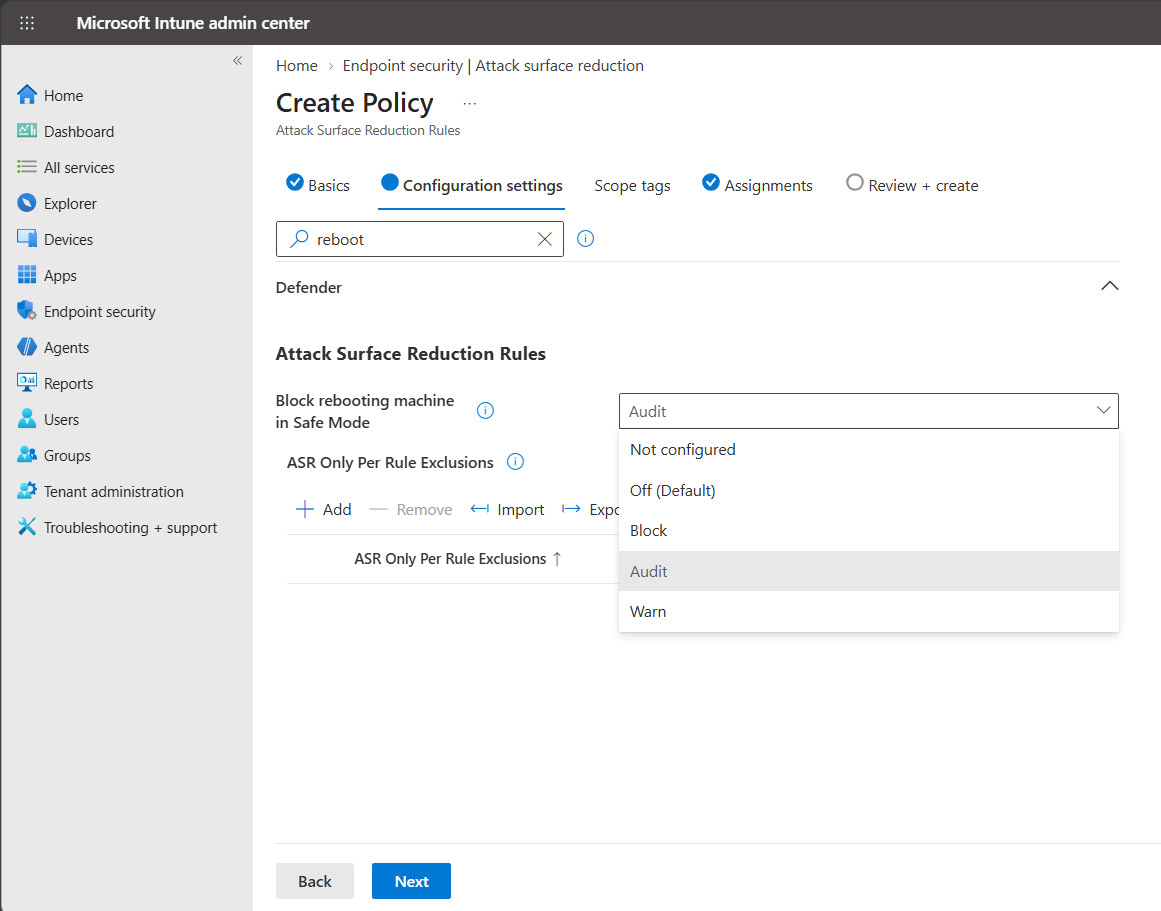The image size is (1161, 911).
Task: Click the Import arrow icon
Action: coord(480,509)
